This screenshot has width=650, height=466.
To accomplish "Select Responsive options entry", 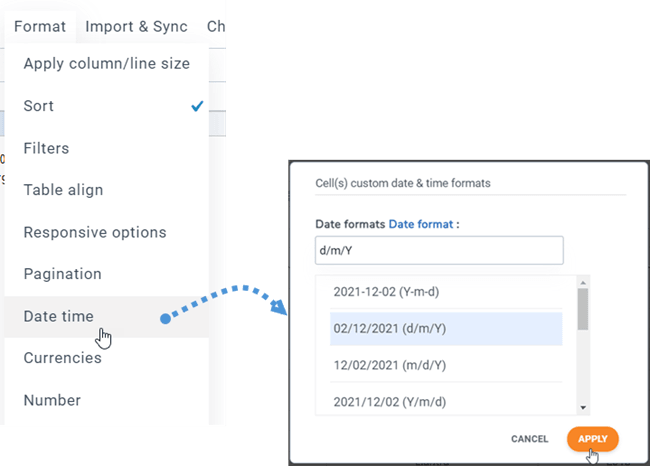I will [x=95, y=232].
